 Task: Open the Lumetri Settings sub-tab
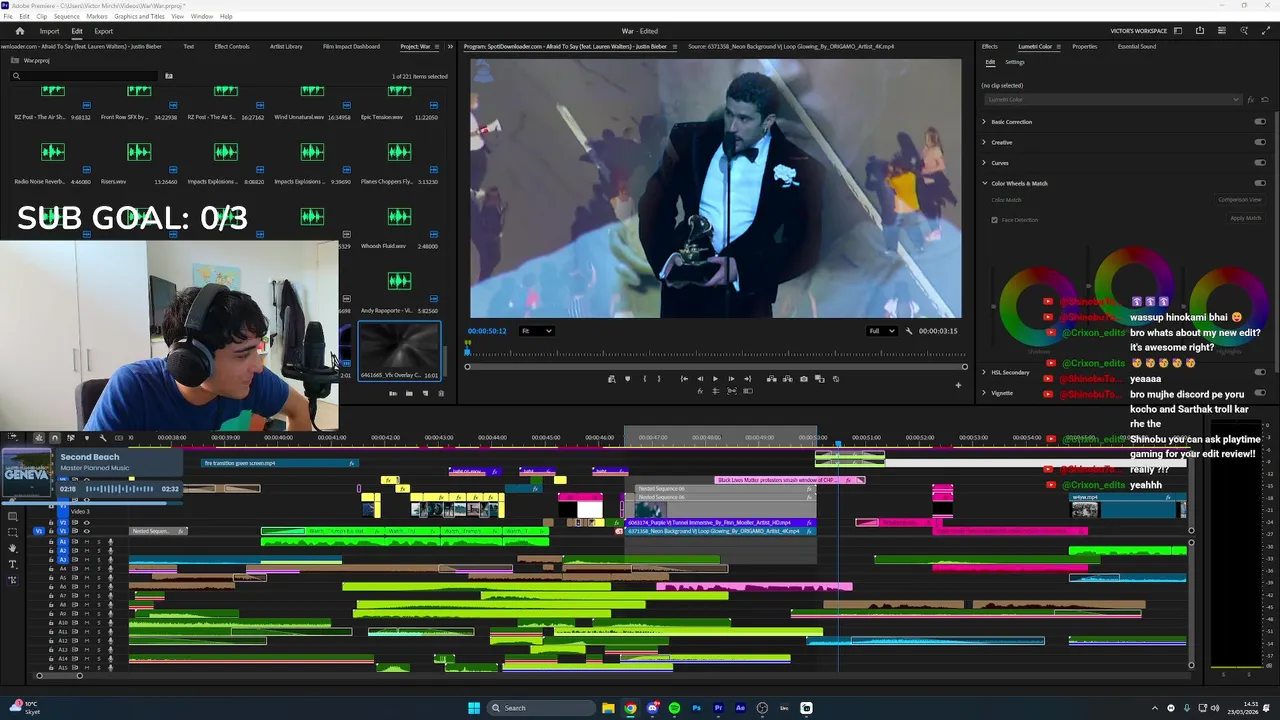coord(1014,62)
